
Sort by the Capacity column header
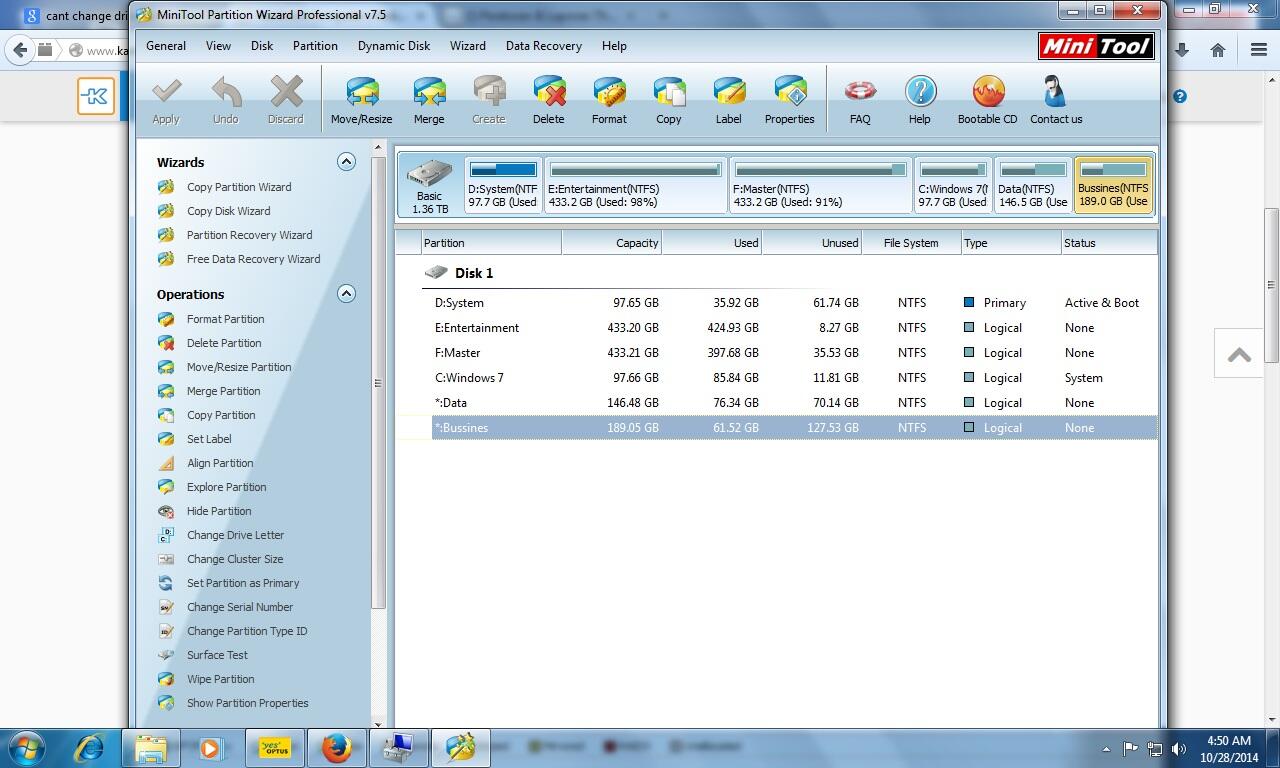tap(611, 243)
